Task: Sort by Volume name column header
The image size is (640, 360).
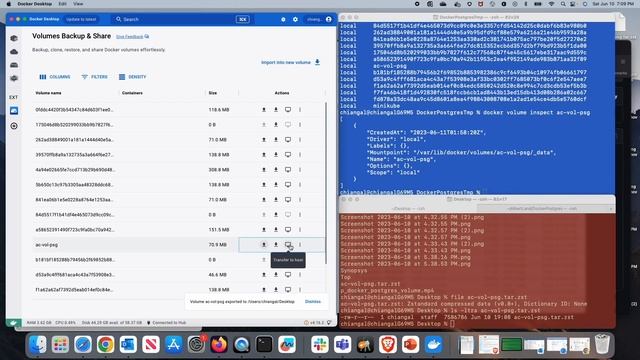Action: [x=48, y=93]
